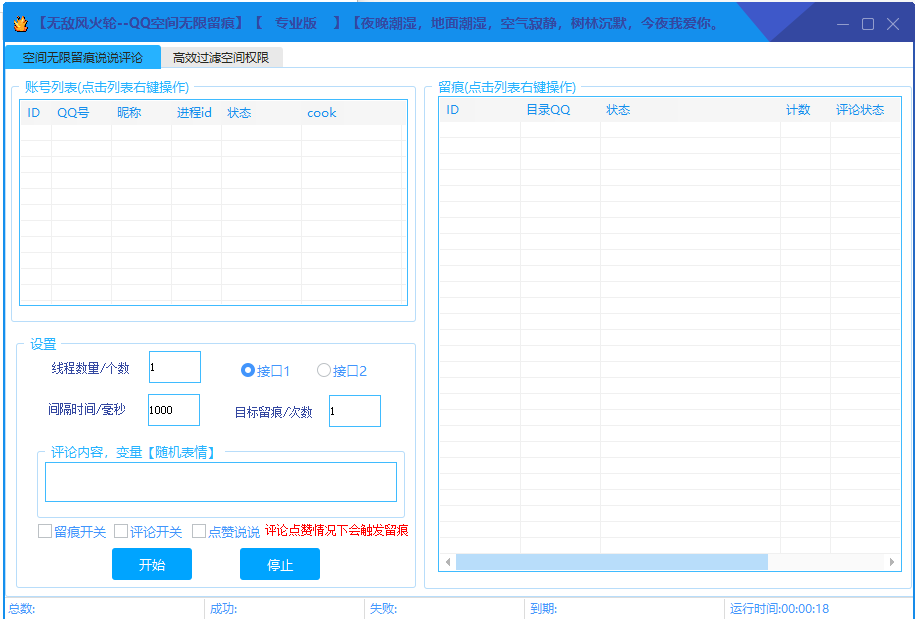The image size is (915, 619).
Task: Click inside the 评论内容 text area
Action: click(220, 482)
